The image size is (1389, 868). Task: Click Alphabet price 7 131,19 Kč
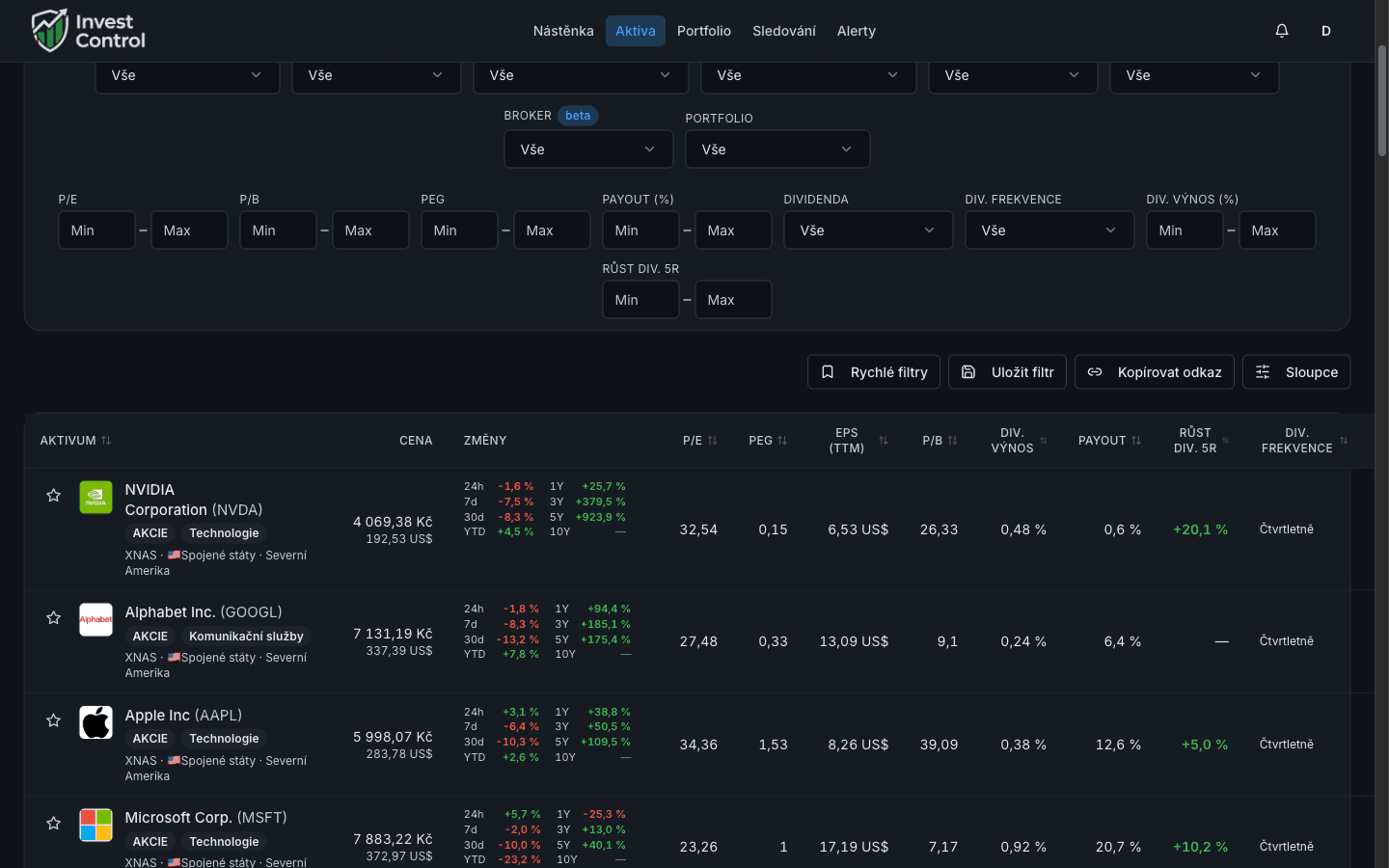point(393,634)
